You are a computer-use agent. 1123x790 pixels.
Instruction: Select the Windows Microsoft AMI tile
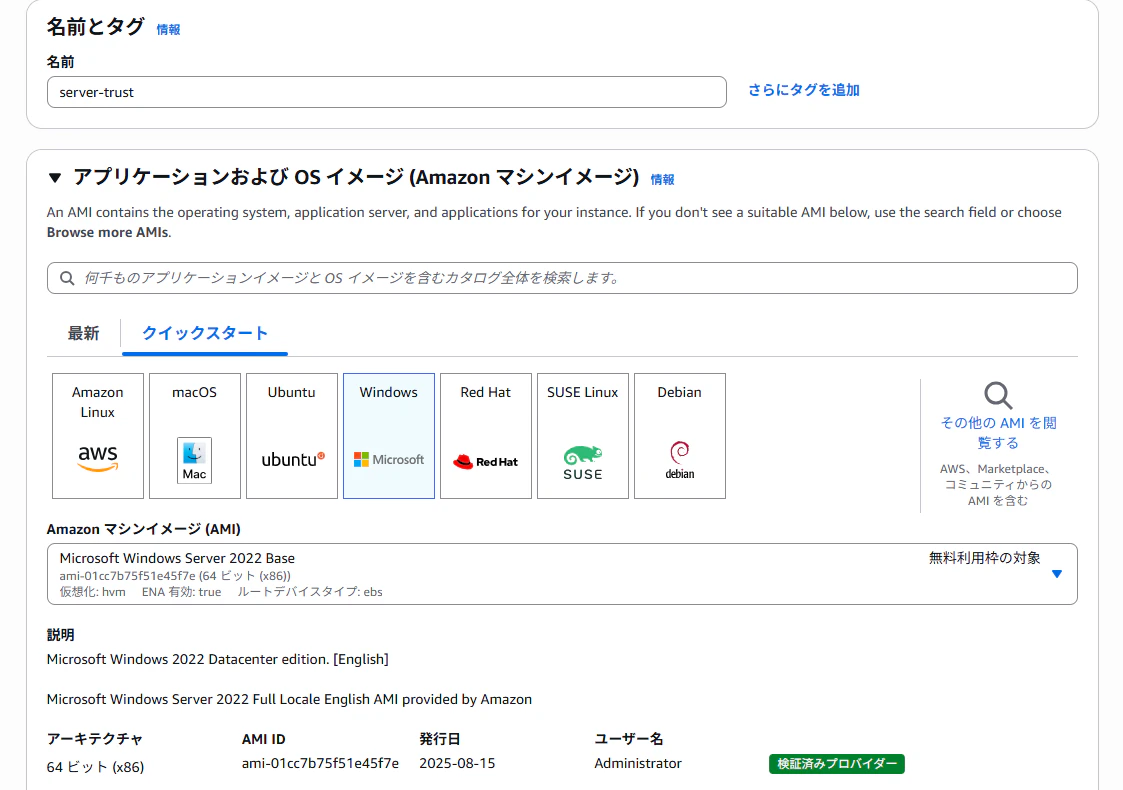389,435
